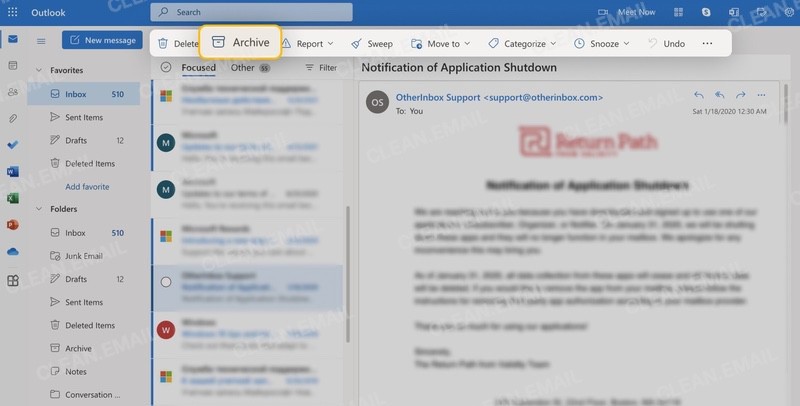Select the OtherInbox Support message circle

(x=166, y=282)
